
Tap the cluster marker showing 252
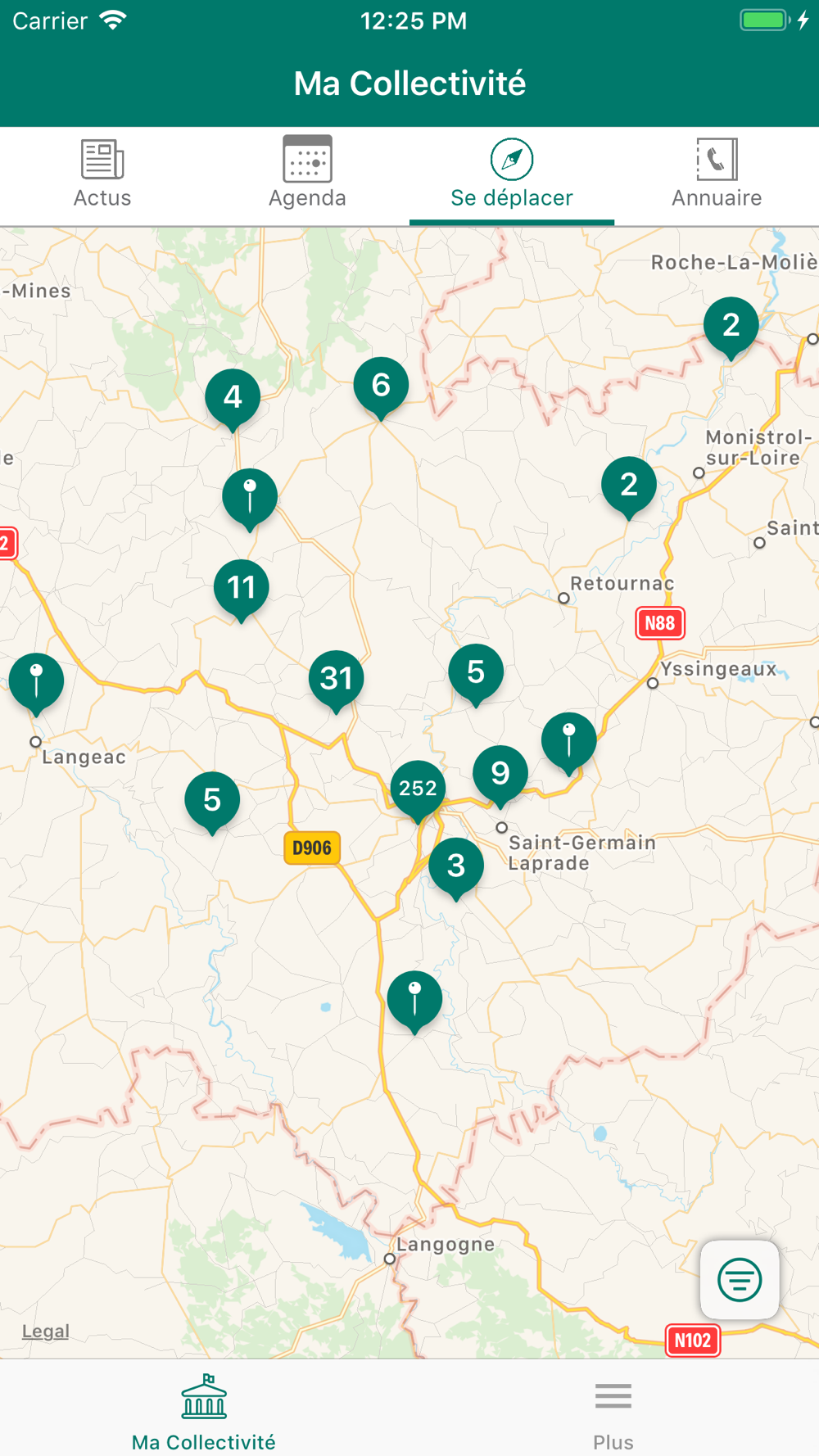pos(418,791)
